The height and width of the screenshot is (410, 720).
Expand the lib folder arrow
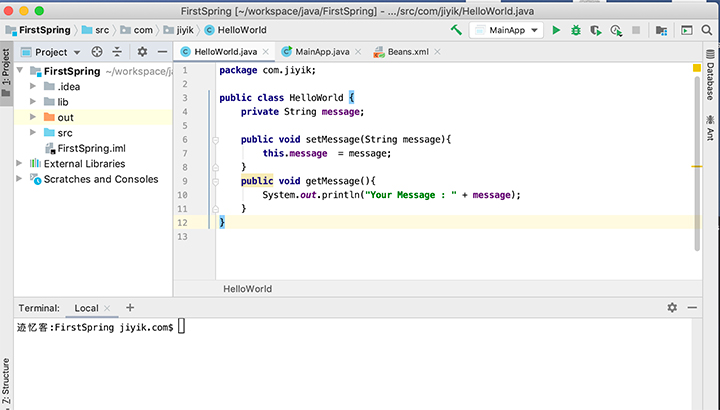tap(33, 101)
